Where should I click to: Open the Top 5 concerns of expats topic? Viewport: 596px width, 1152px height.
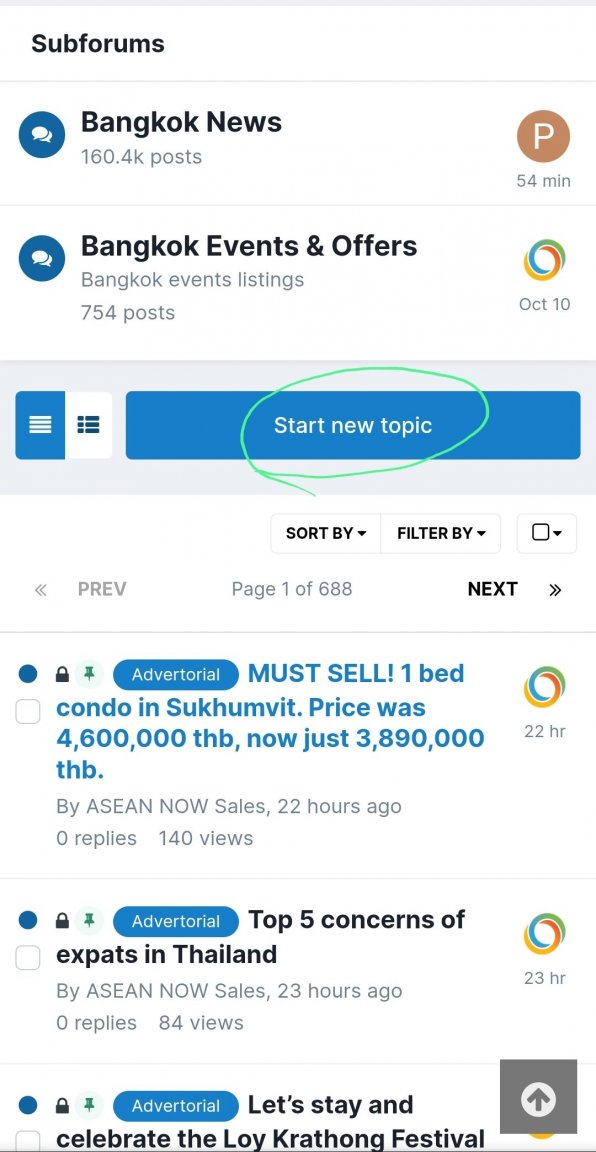tap(261, 937)
